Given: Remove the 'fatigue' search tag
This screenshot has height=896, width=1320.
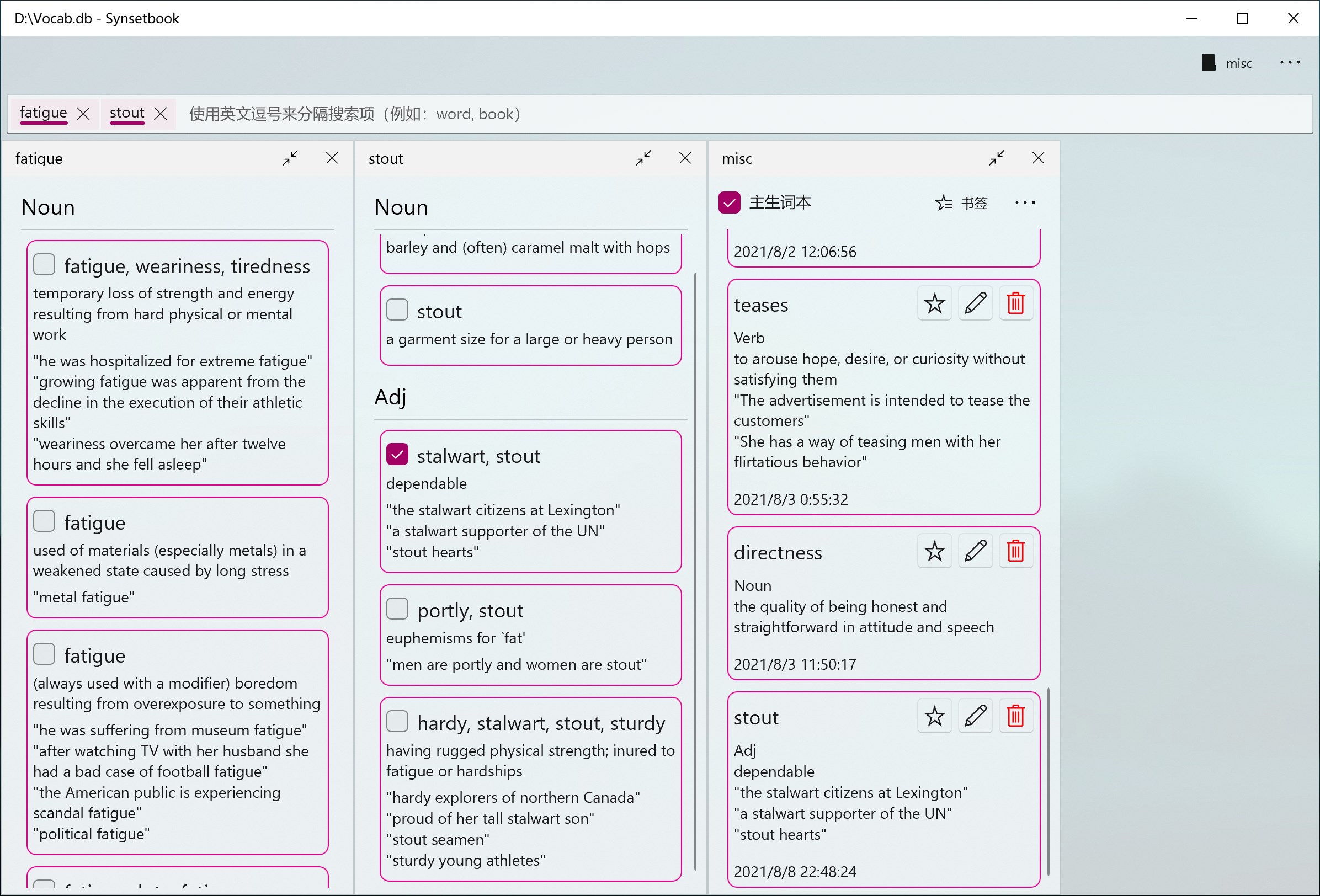Looking at the screenshot, I should 83,114.
